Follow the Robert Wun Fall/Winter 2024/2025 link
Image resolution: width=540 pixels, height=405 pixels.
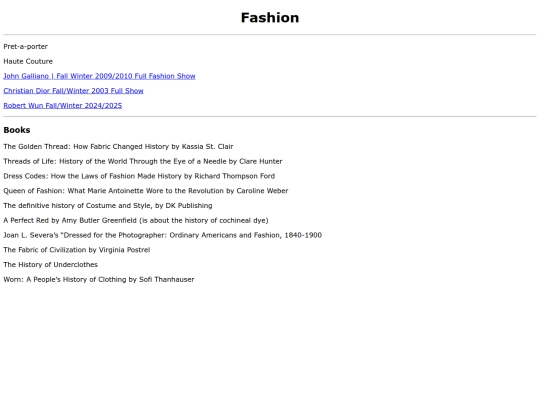(x=63, y=106)
